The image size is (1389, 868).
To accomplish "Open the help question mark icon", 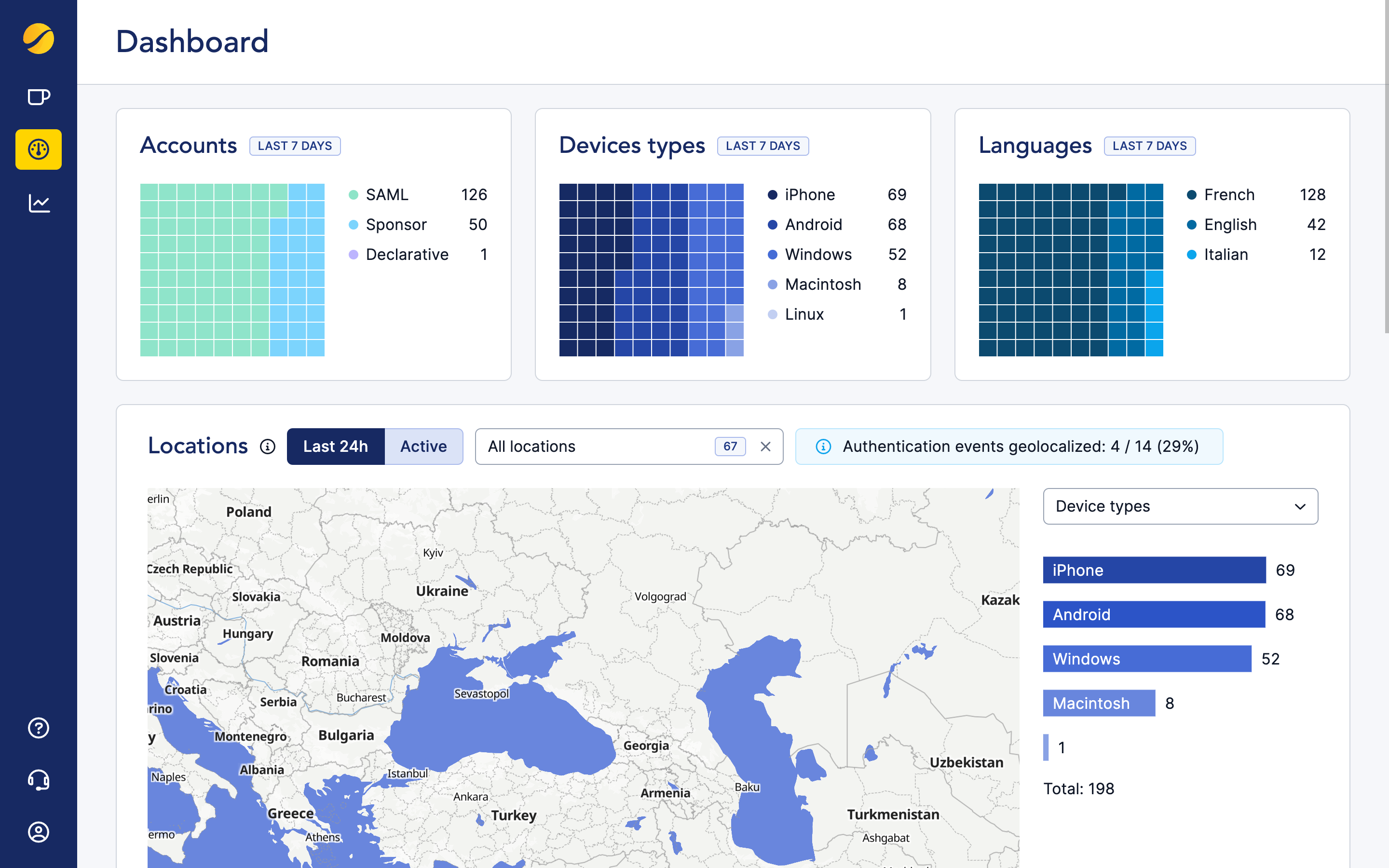I will (39, 728).
